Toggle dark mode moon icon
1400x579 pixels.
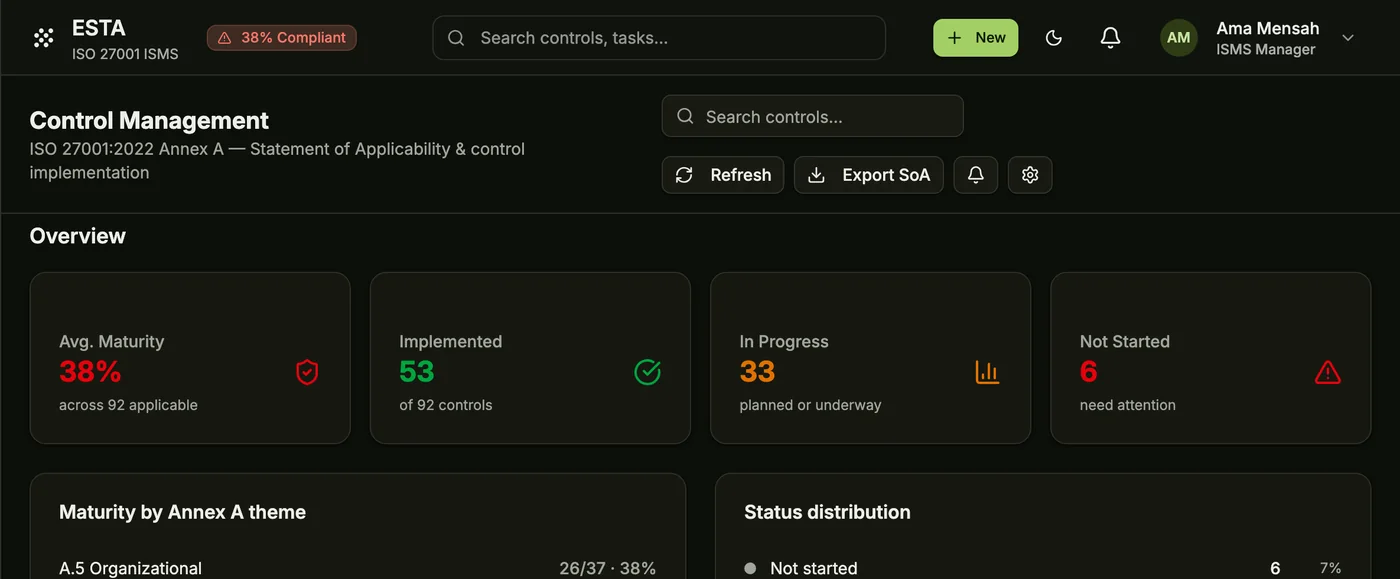click(x=1053, y=38)
